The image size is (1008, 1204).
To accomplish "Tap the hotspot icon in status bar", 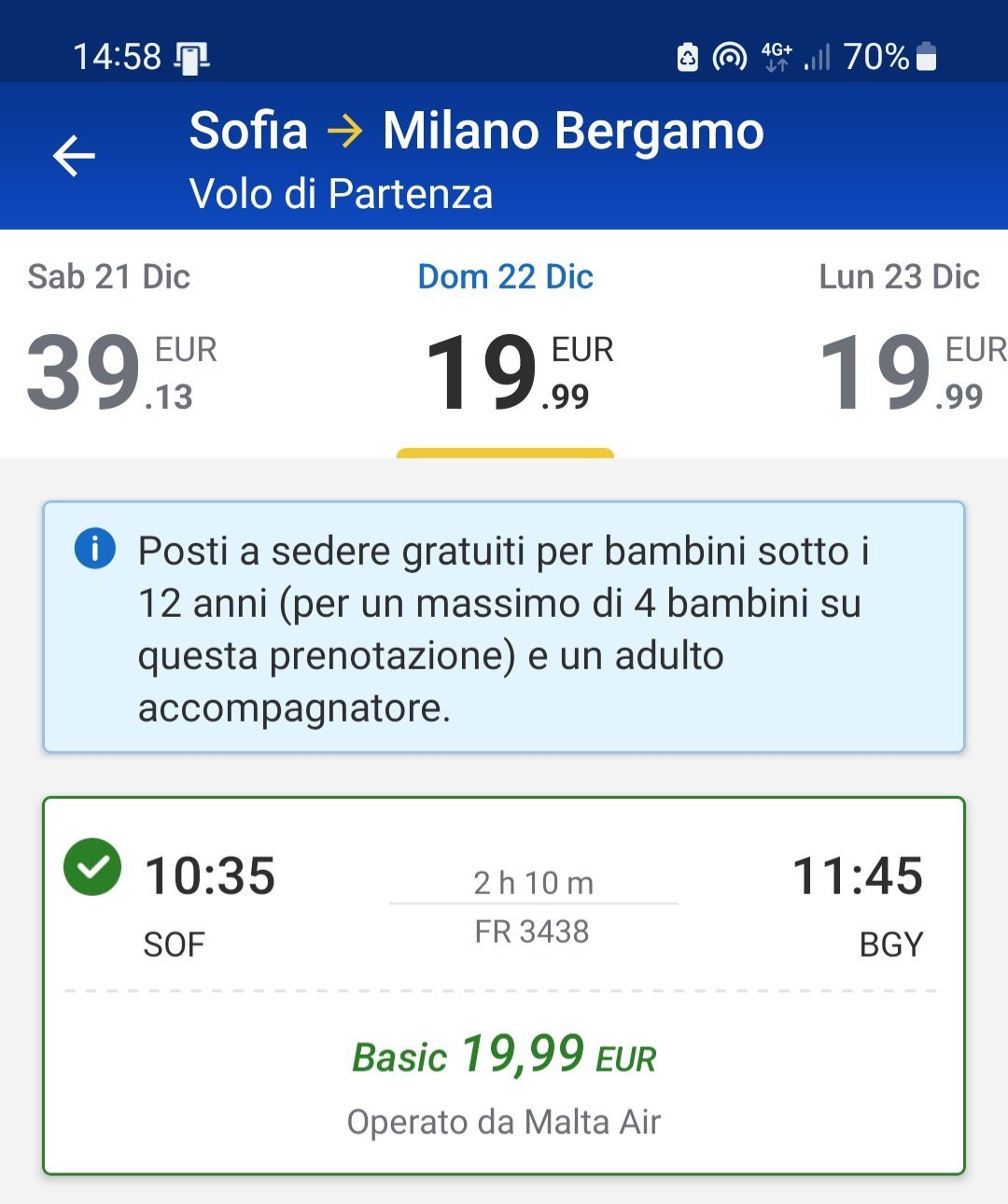I will [729, 57].
